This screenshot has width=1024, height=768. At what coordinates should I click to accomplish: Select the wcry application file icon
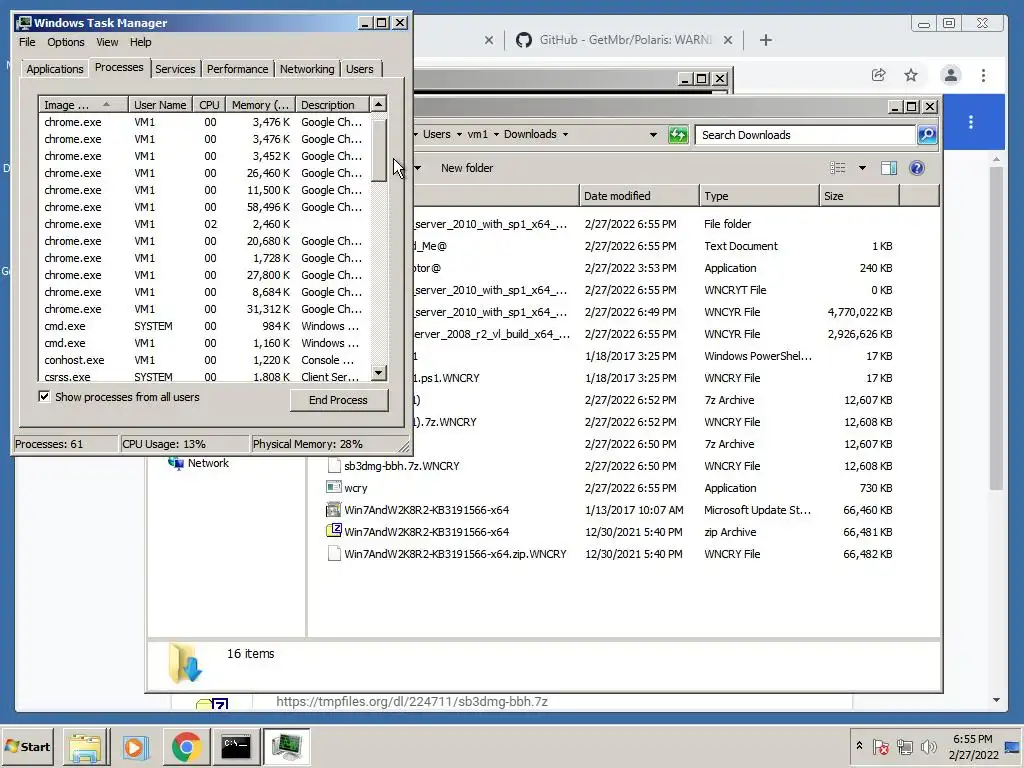333,487
